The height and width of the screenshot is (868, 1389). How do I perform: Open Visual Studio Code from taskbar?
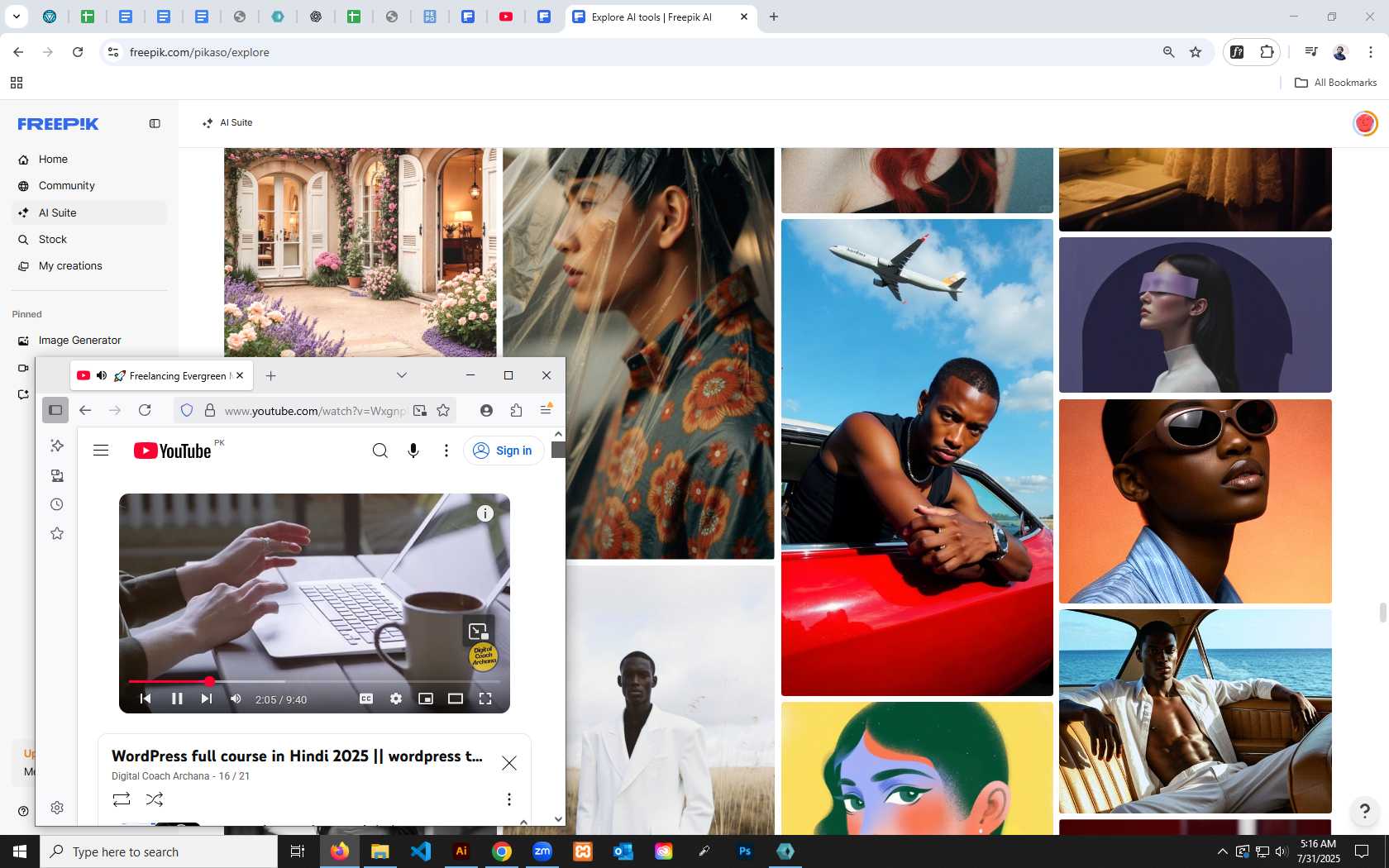coord(421,851)
